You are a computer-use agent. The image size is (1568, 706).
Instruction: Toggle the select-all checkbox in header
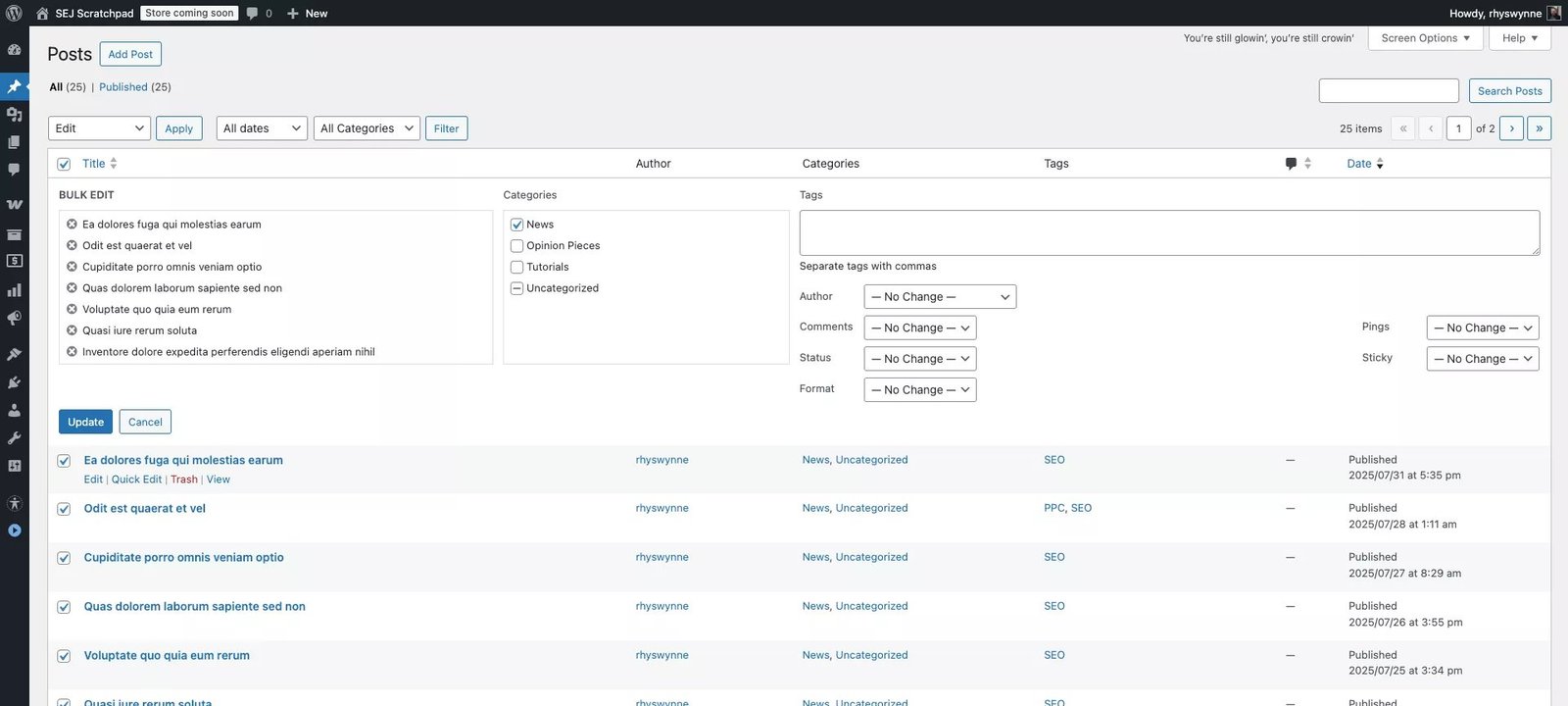coord(64,164)
